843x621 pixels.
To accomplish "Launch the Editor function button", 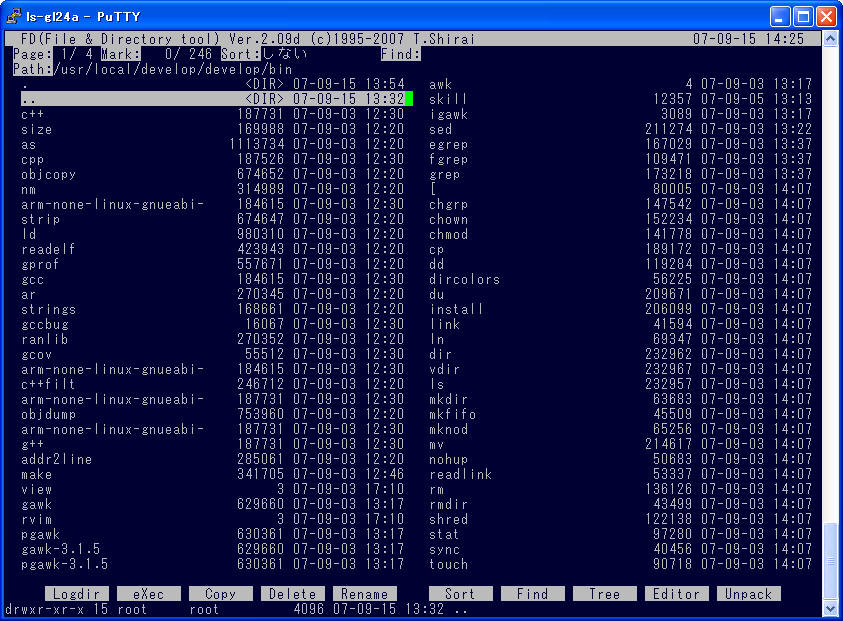I will tap(676, 594).
